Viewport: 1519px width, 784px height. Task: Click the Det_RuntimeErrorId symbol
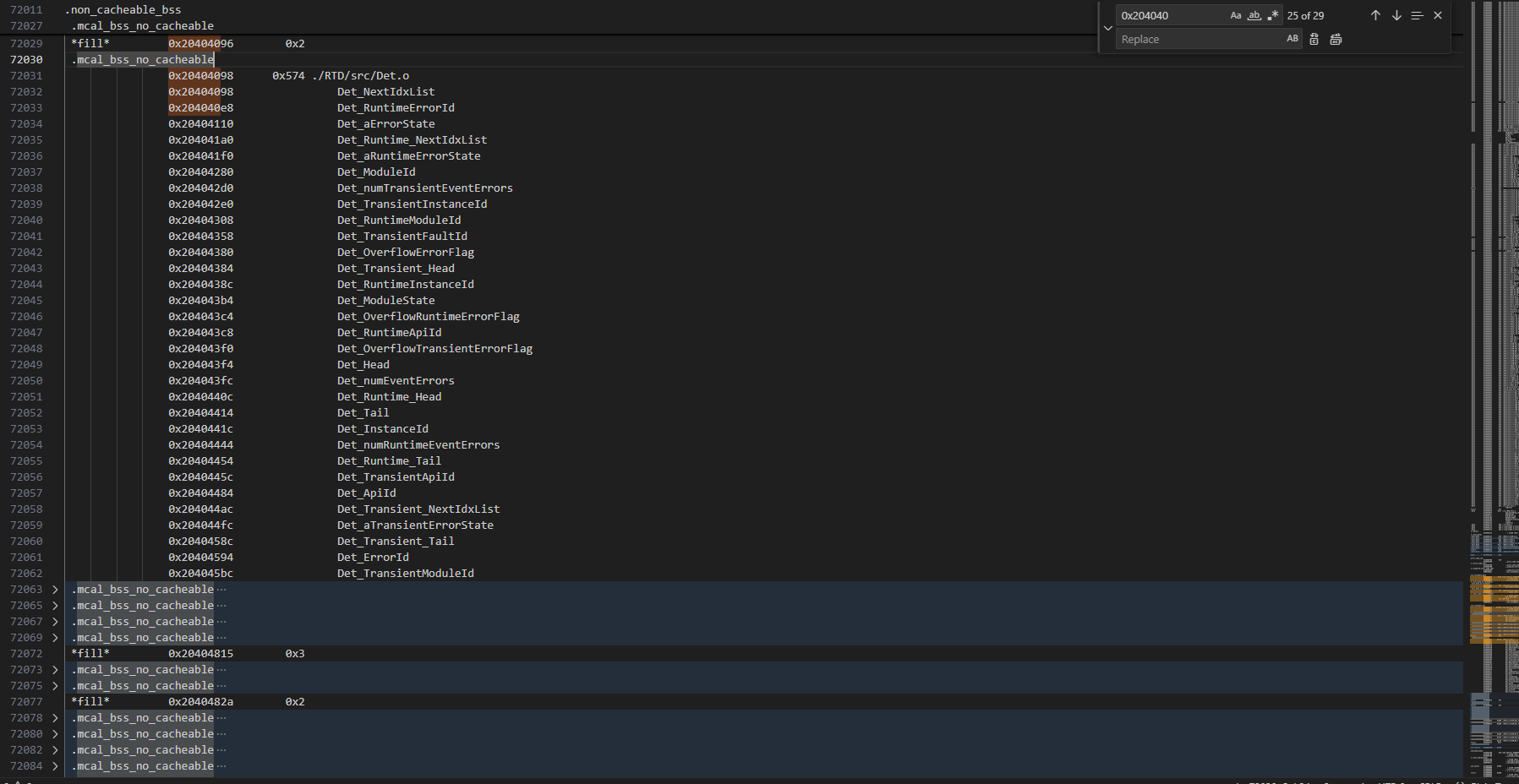pyautogui.click(x=396, y=108)
